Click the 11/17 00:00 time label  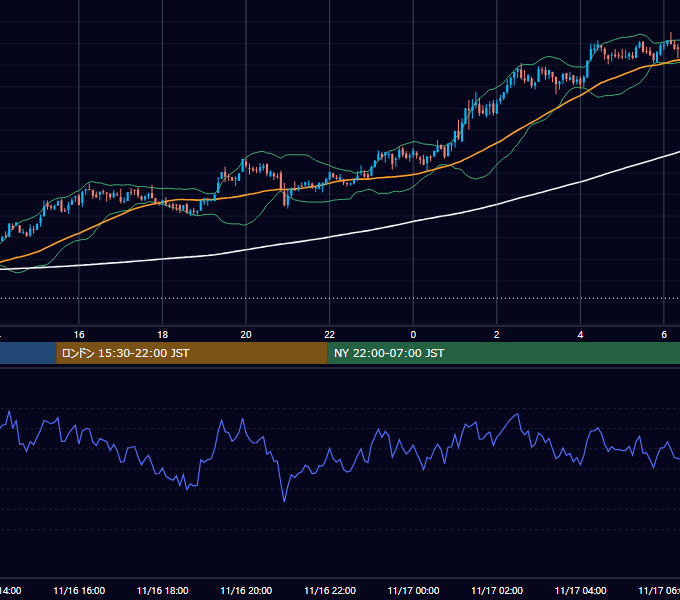coord(413,591)
